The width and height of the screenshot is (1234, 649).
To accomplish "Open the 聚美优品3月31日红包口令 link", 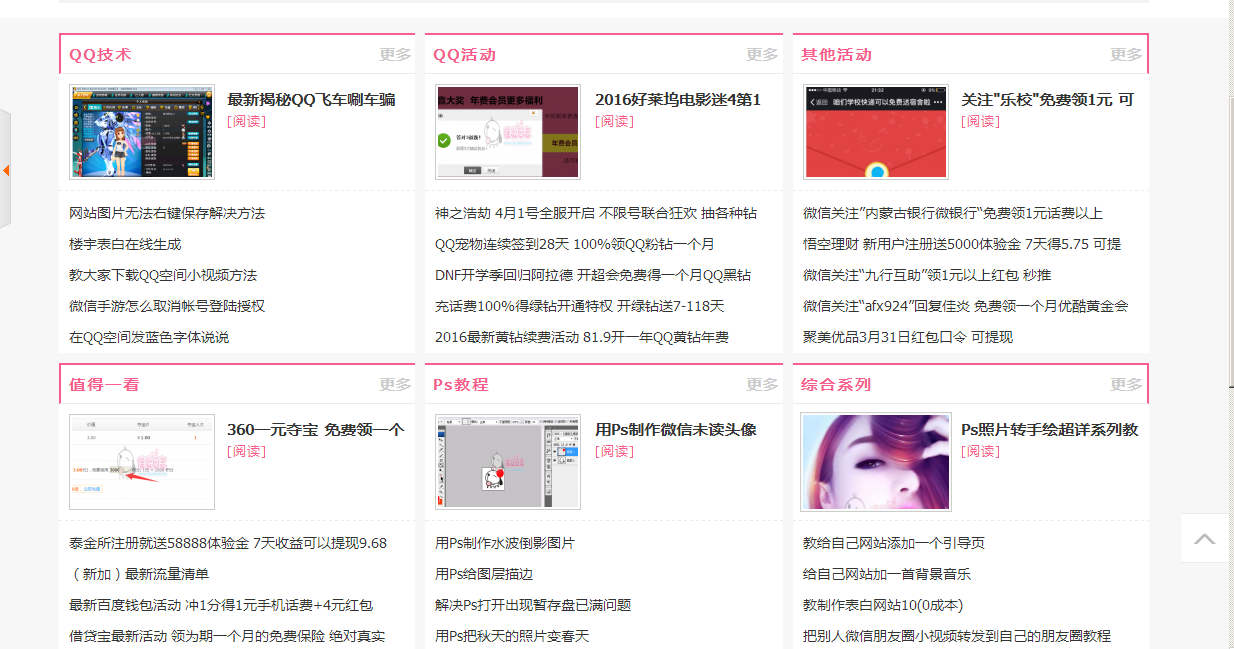I will point(908,337).
